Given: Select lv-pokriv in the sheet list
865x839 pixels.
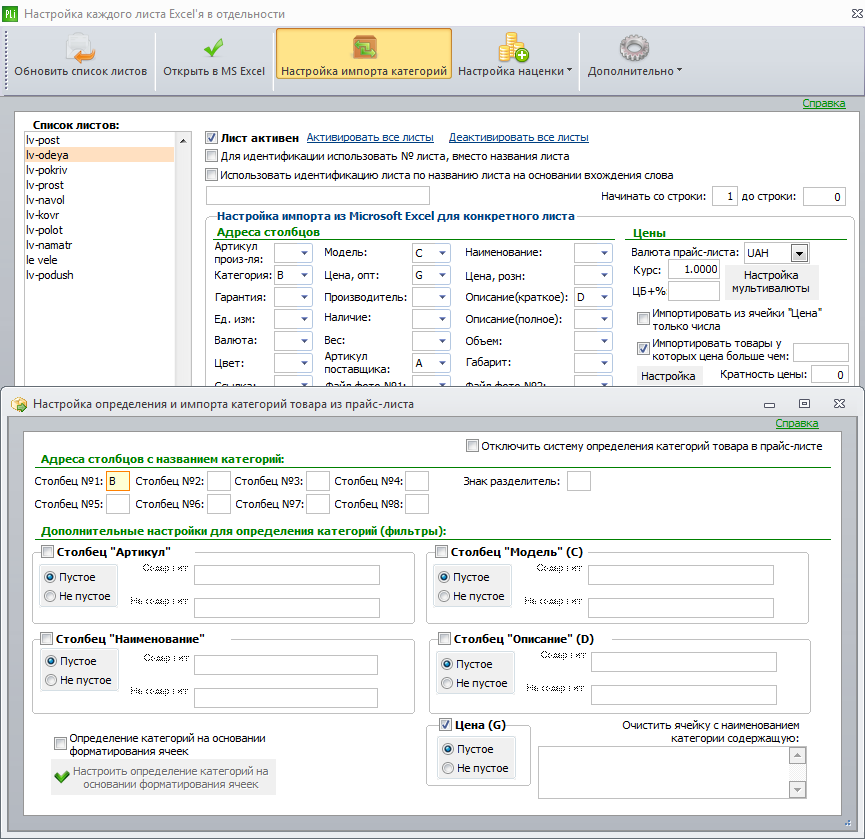Looking at the screenshot, I should tap(99, 170).
